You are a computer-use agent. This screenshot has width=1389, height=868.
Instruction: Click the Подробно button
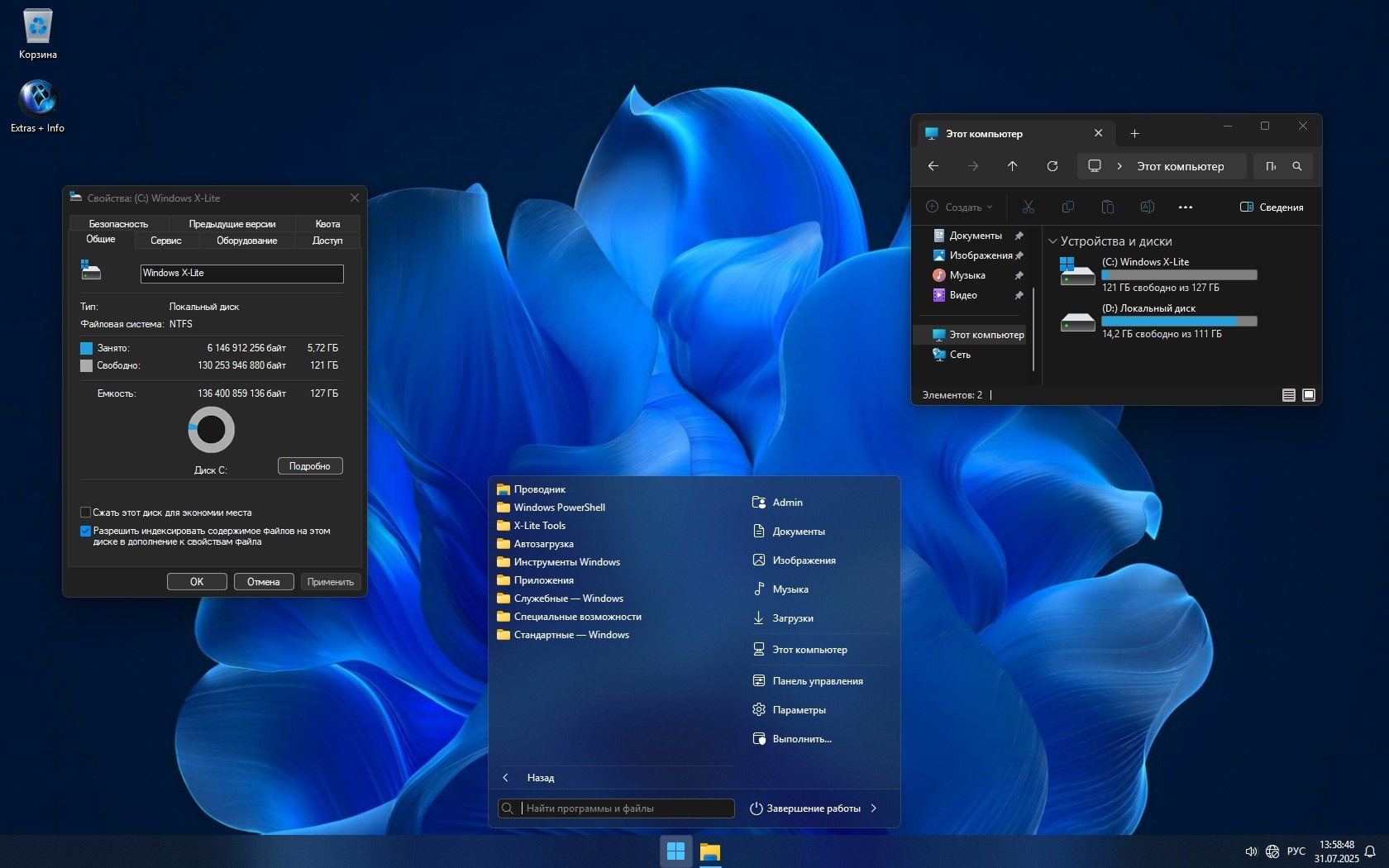pos(309,466)
